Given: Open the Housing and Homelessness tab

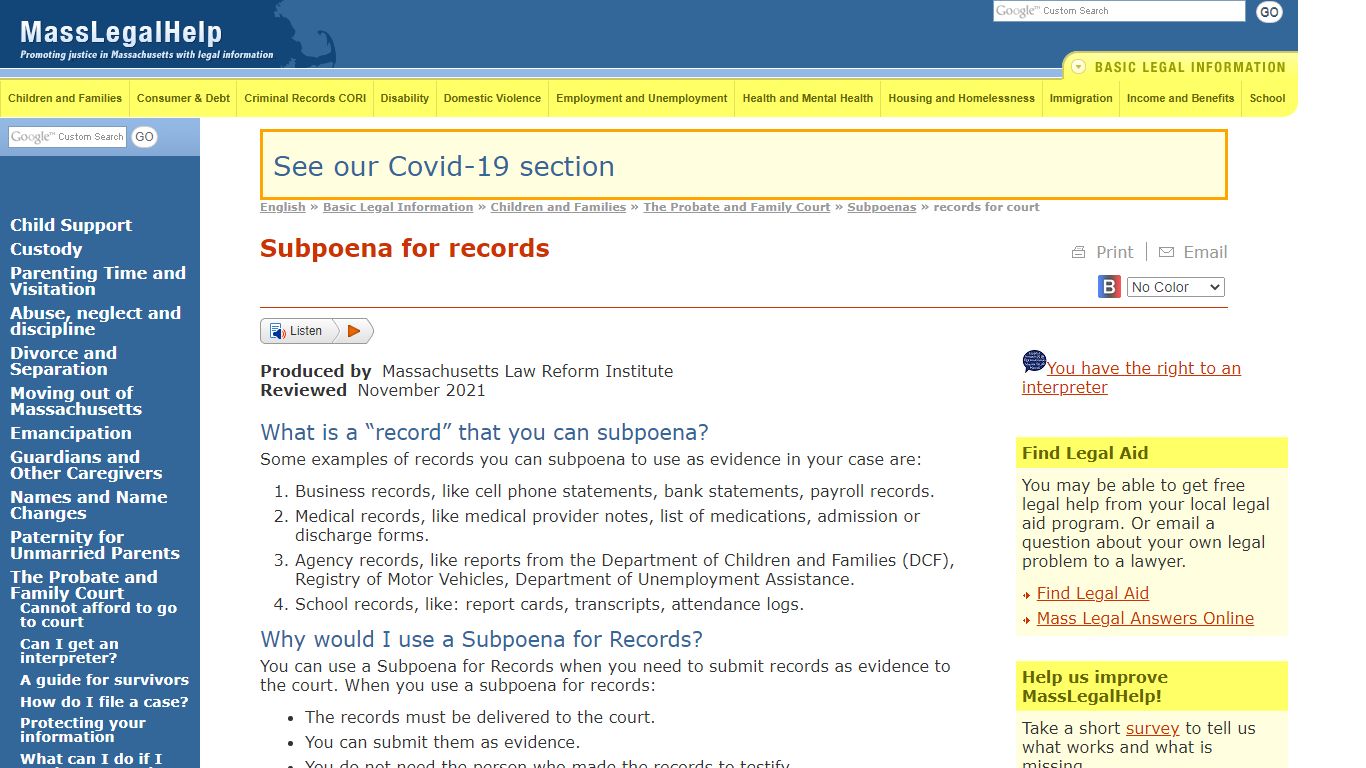Looking at the screenshot, I should [x=962, y=98].
